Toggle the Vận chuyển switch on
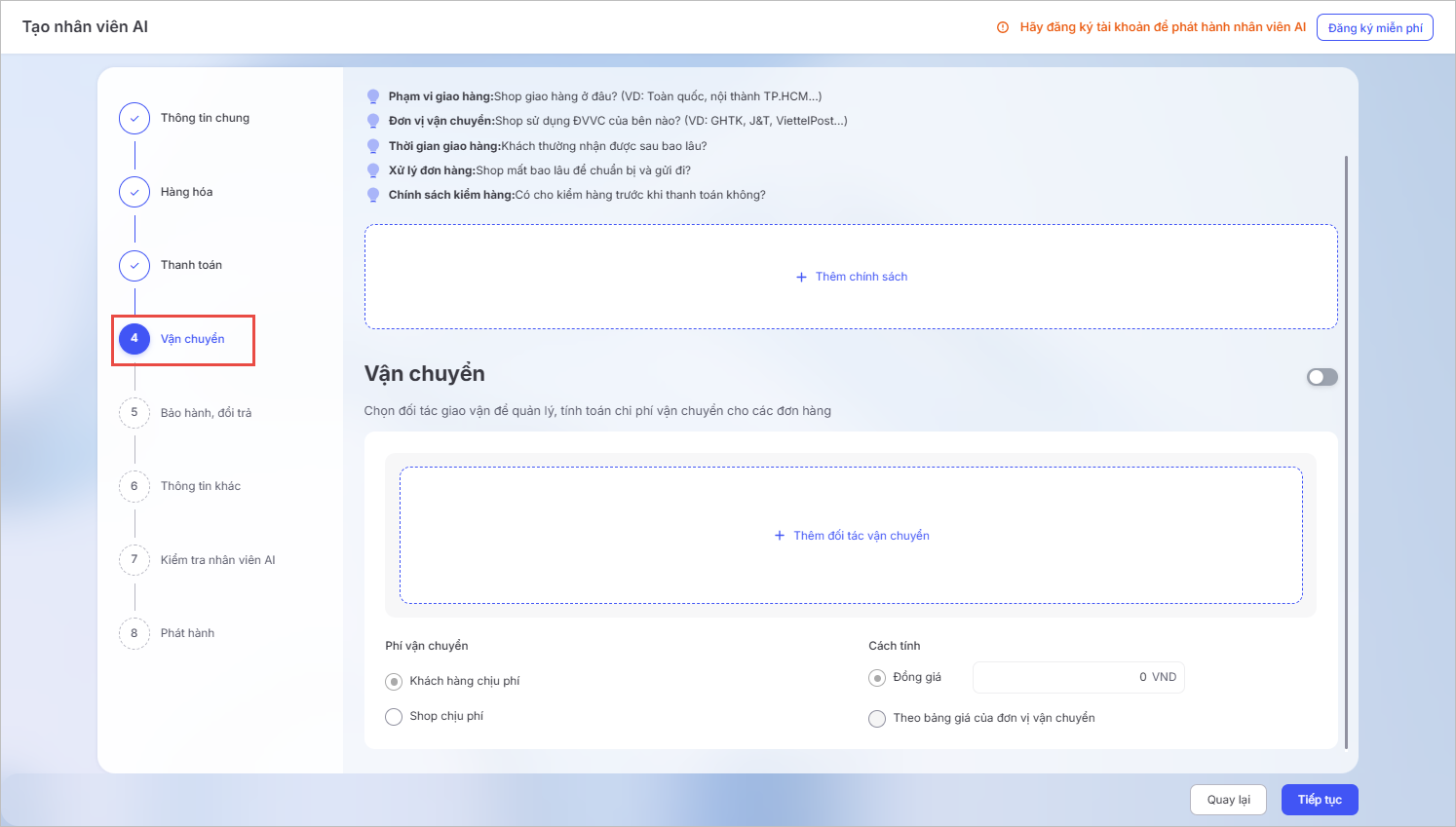The height and width of the screenshot is (827, 1456). coord(1322,377)
